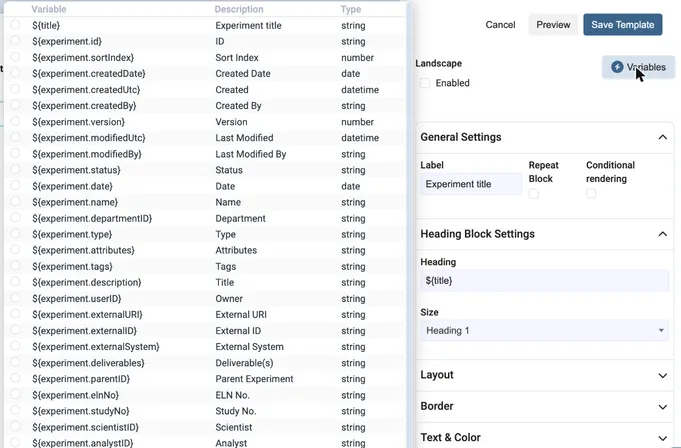
Task: Click the 'Deliverable(s)' description cell
Action: click(x=244, y=363)
